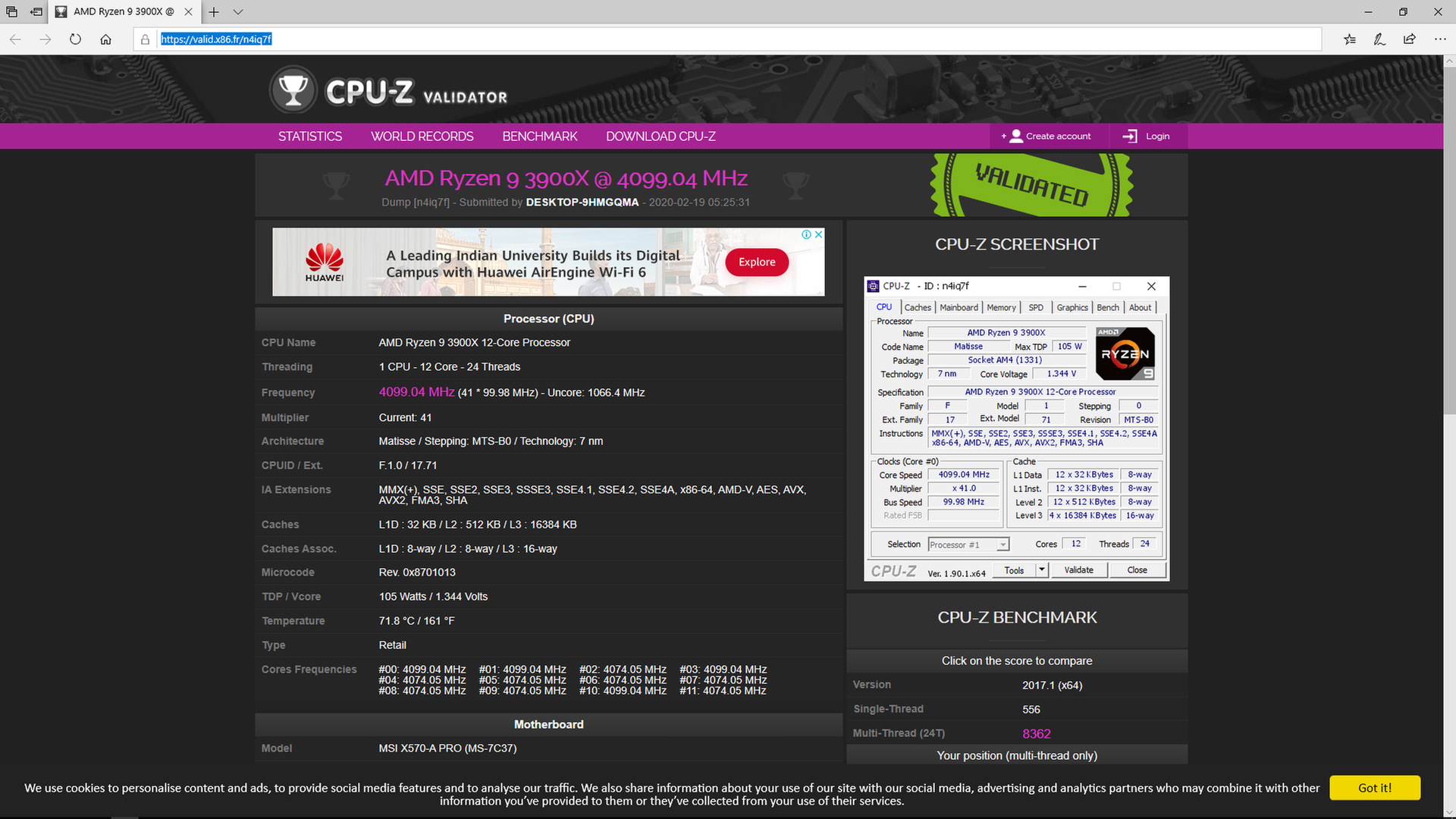This screenshot has height=819, width=1456.
Task: Select the Memory tab in CPU-Z screenshot
Action: click(1001, 307)
